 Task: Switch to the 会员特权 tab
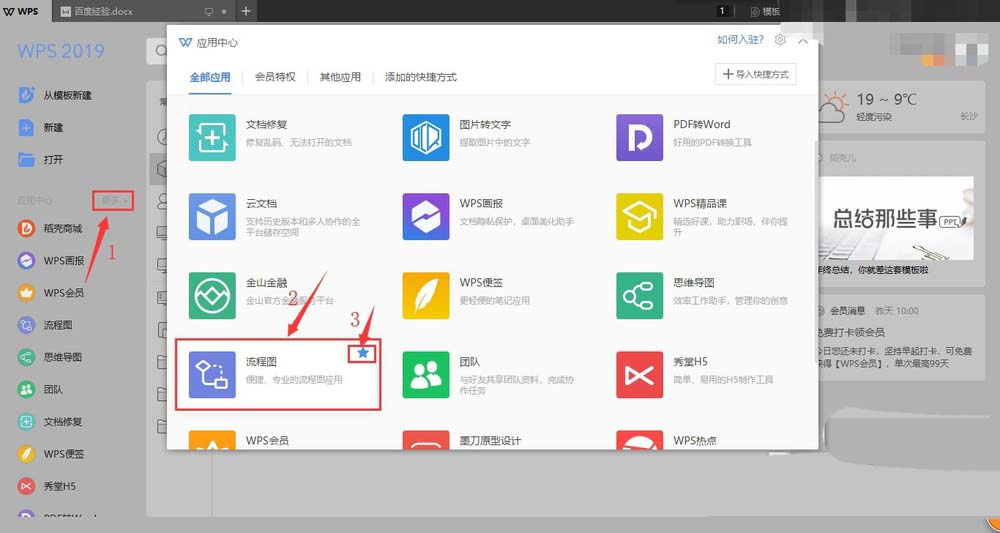point(275,77)
